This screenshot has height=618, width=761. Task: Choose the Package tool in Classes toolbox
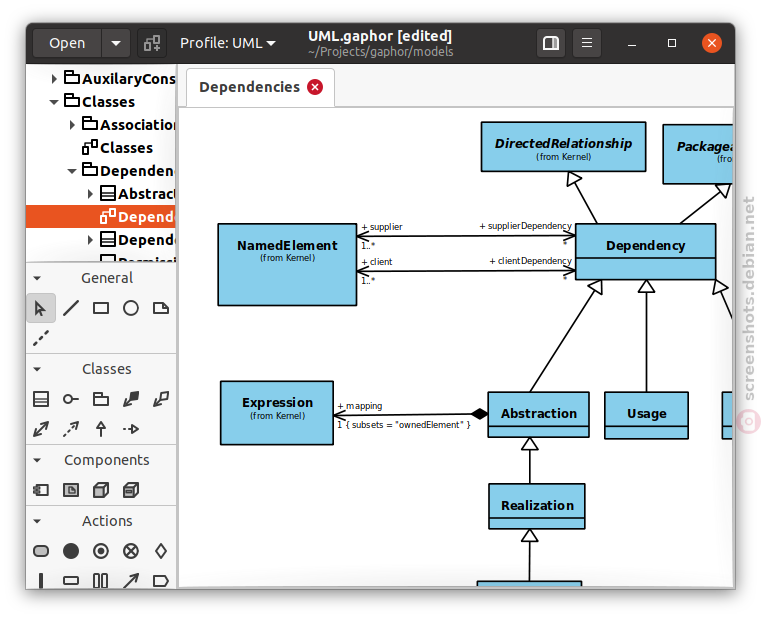pyautogui.click(x=101, y=399)
